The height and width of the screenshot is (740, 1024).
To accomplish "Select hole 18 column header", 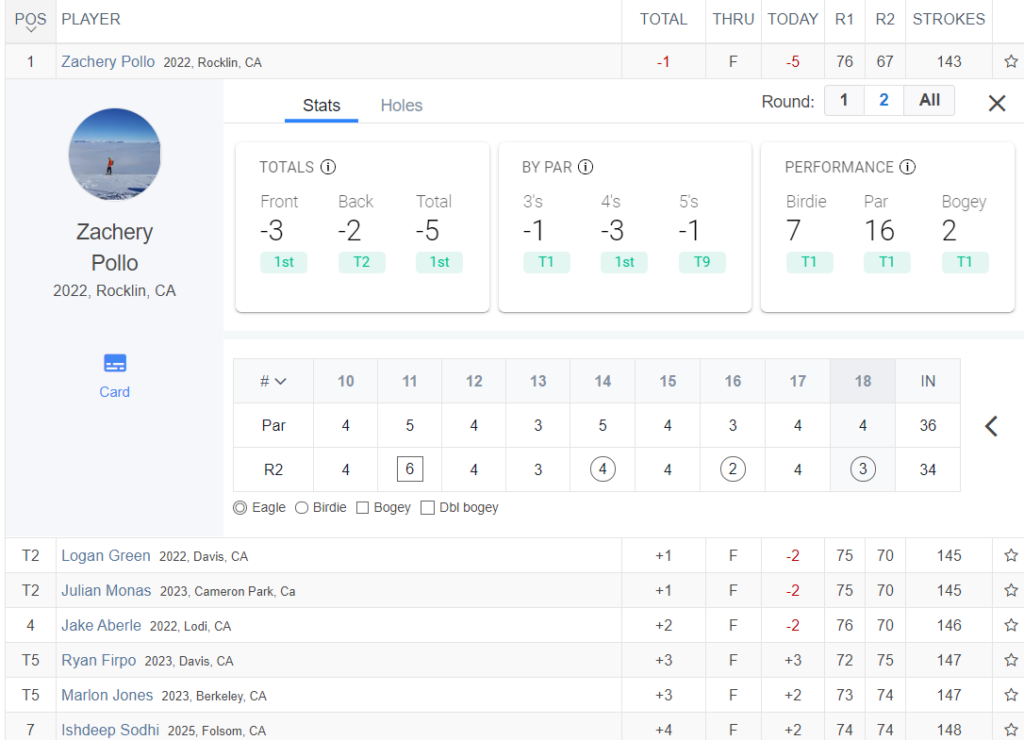I will tap(863, 381).
